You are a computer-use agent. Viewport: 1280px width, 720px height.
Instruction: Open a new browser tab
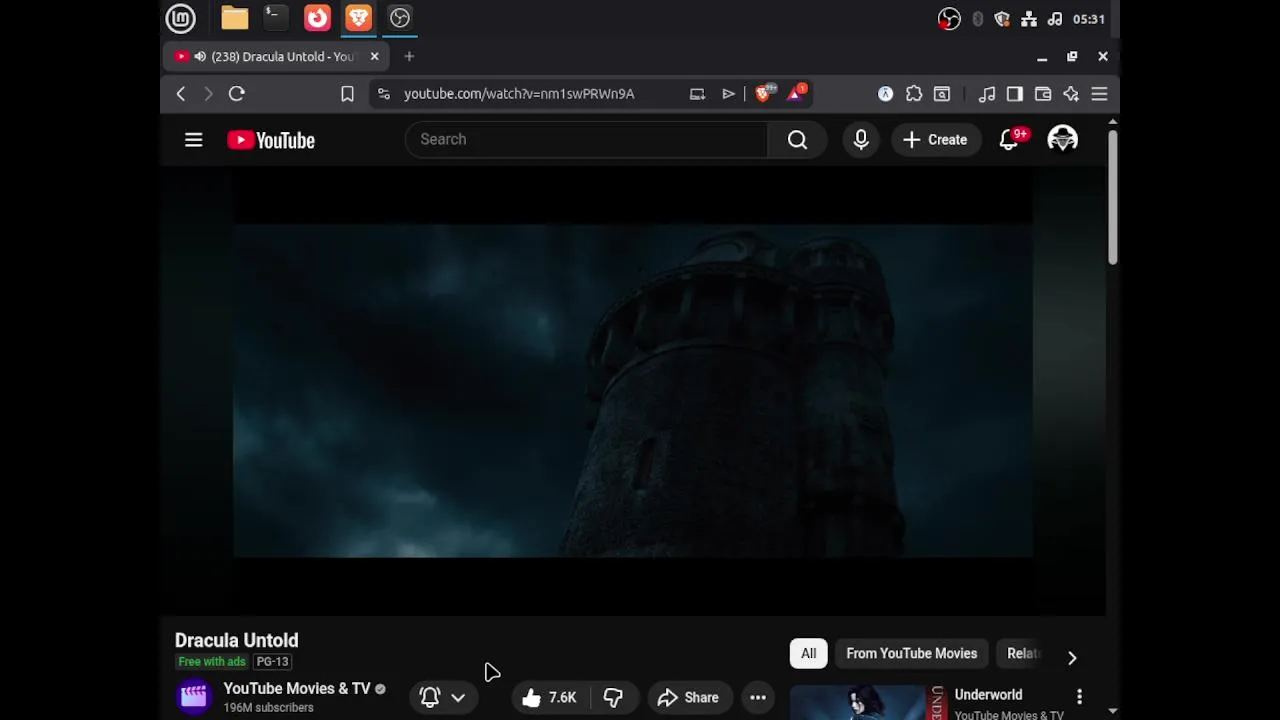409,57
